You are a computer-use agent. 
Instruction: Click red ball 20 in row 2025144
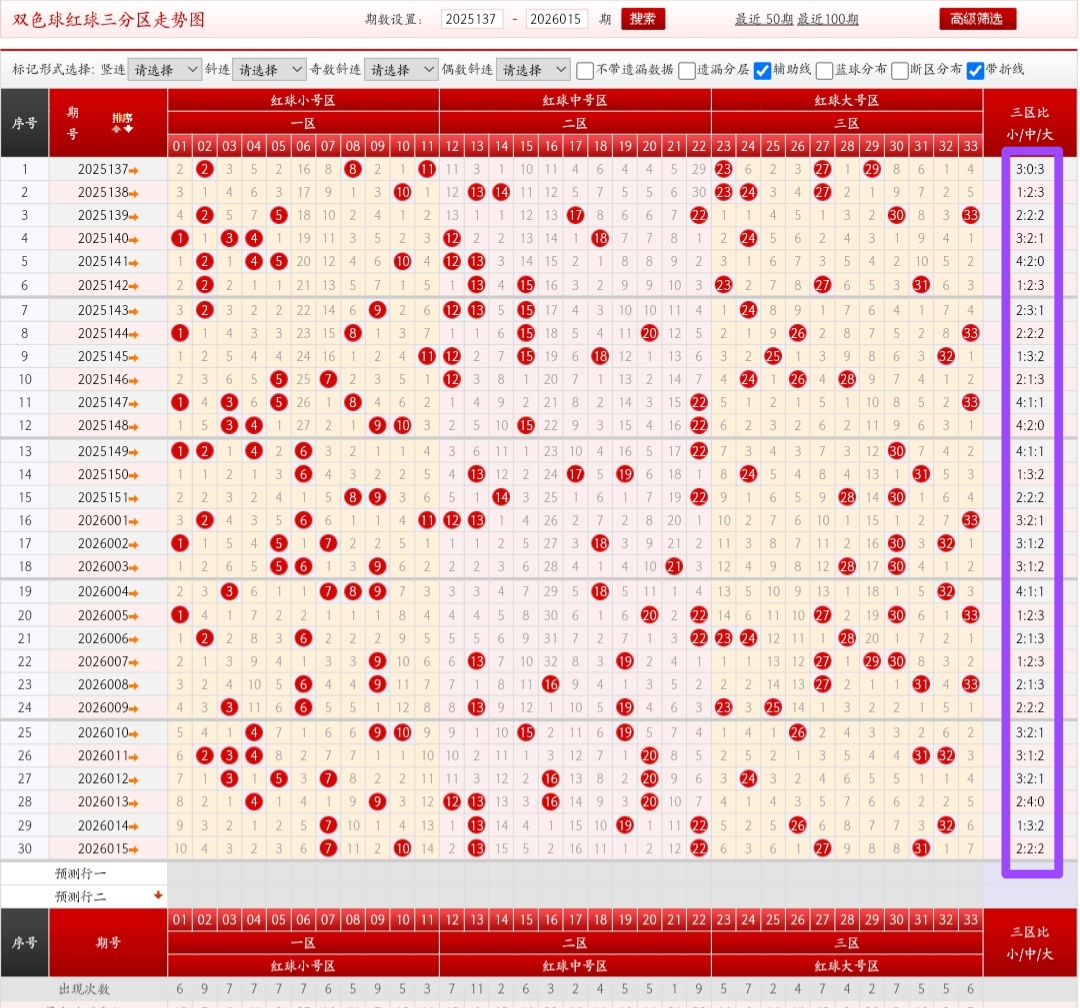(650, 333)
